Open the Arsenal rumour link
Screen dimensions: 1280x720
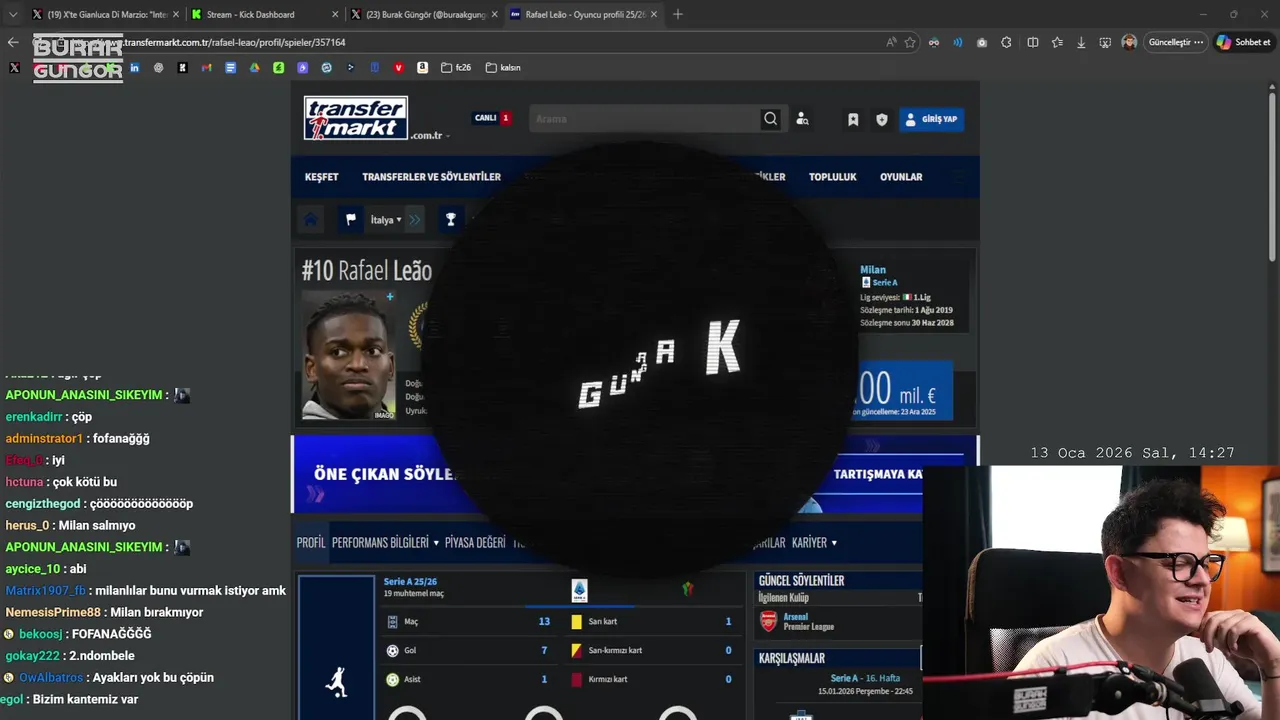tap(796, 617)
